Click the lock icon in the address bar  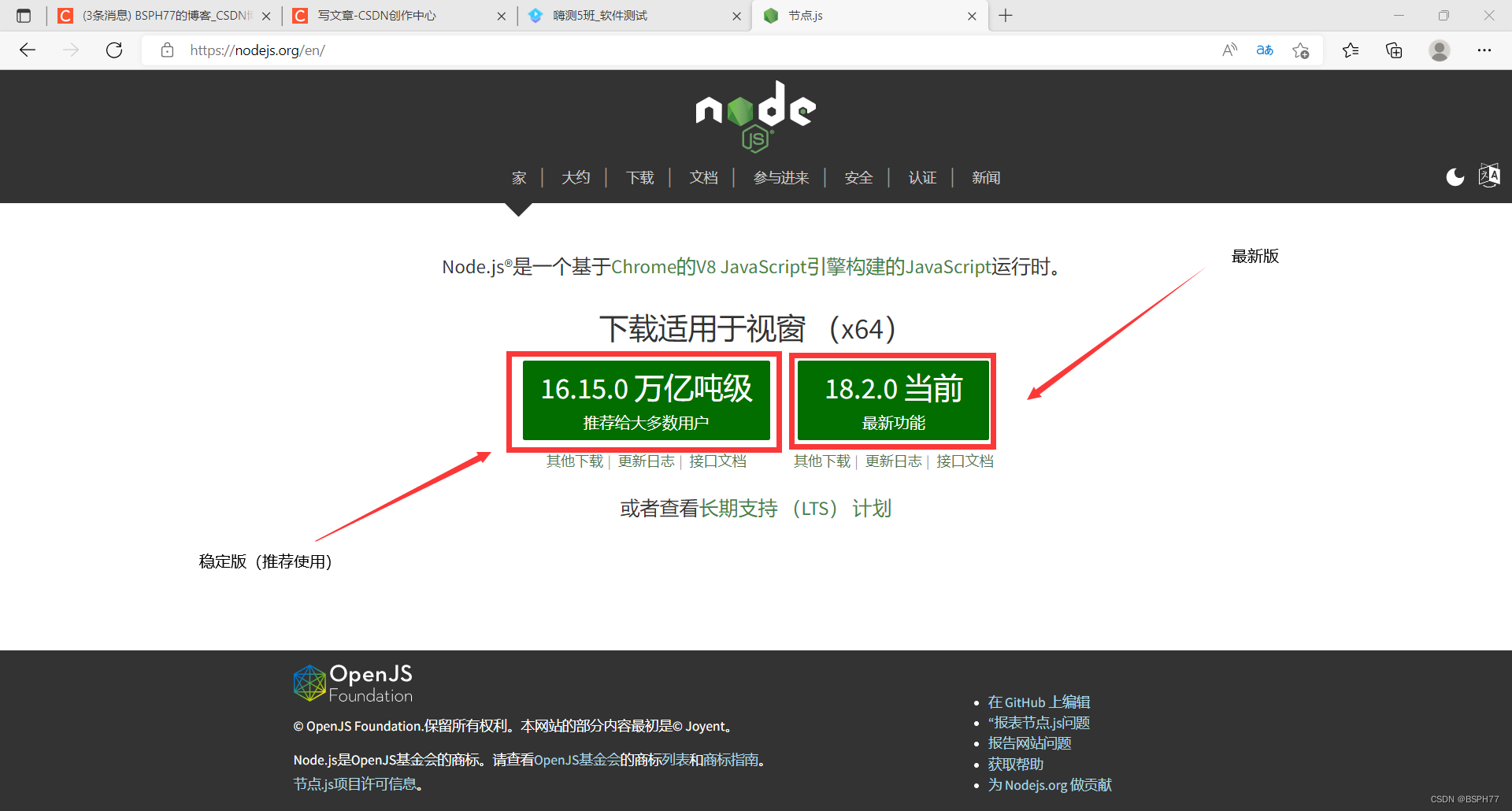[167, 50]
